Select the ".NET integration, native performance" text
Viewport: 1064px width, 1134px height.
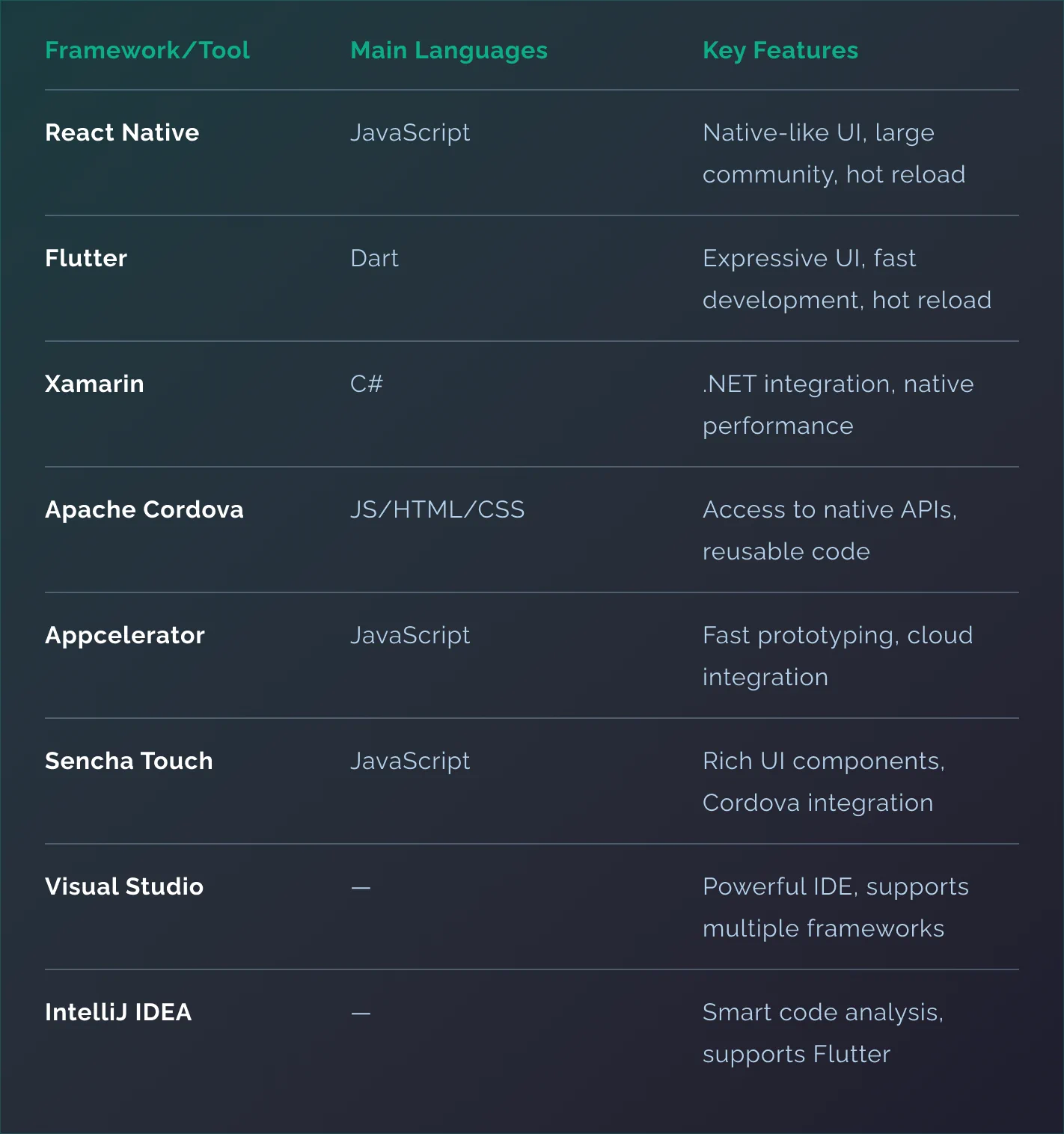(x=838, y=405)
